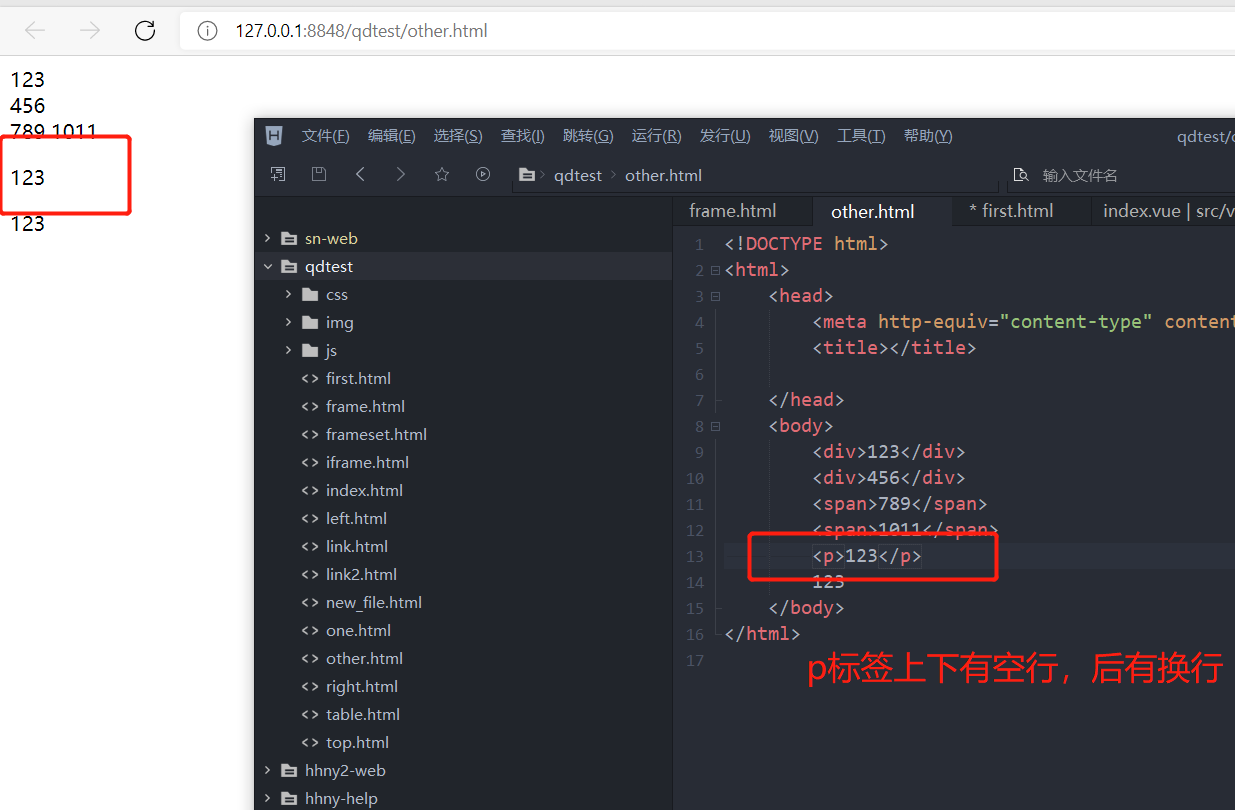The width and height of the screenshot is (1235, 810).
Task: Open new_file.html in the file tree
Action: (374, 602)
